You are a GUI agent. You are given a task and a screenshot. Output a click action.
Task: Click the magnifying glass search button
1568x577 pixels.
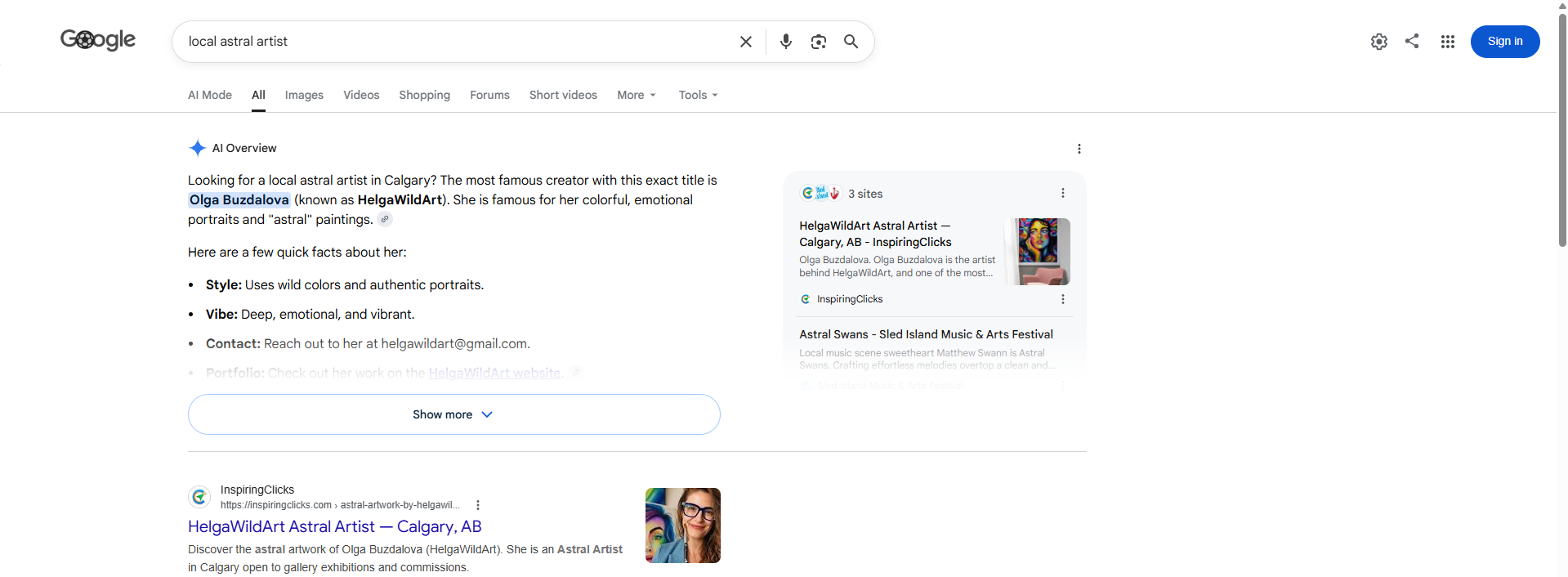click(x=851, y=42)
